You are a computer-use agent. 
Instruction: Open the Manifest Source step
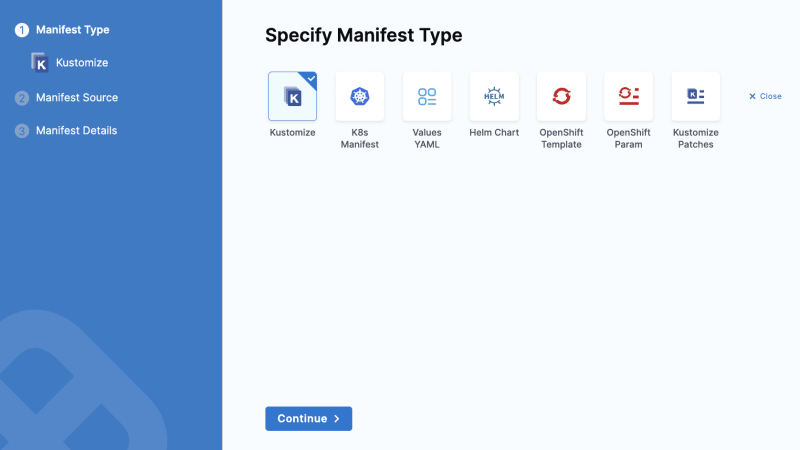click(77, 97)
